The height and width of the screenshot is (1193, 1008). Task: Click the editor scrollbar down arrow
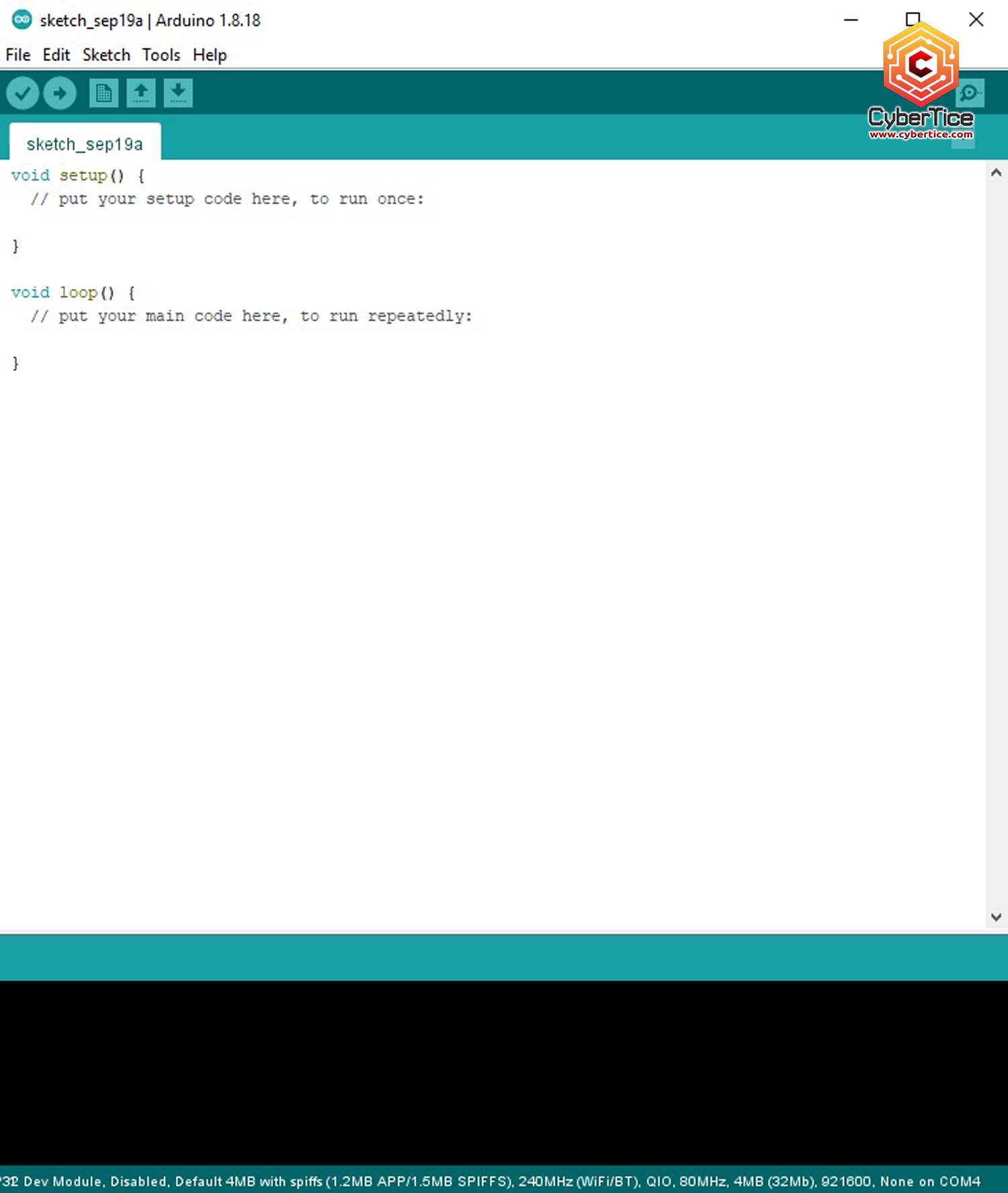(996, 917)
